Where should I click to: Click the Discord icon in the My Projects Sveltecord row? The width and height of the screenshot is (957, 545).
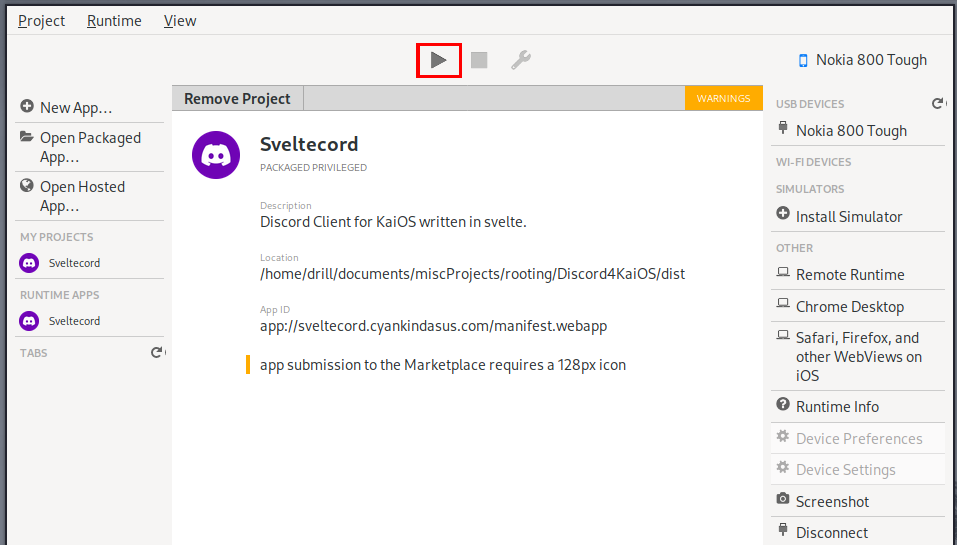click(29, 263)
